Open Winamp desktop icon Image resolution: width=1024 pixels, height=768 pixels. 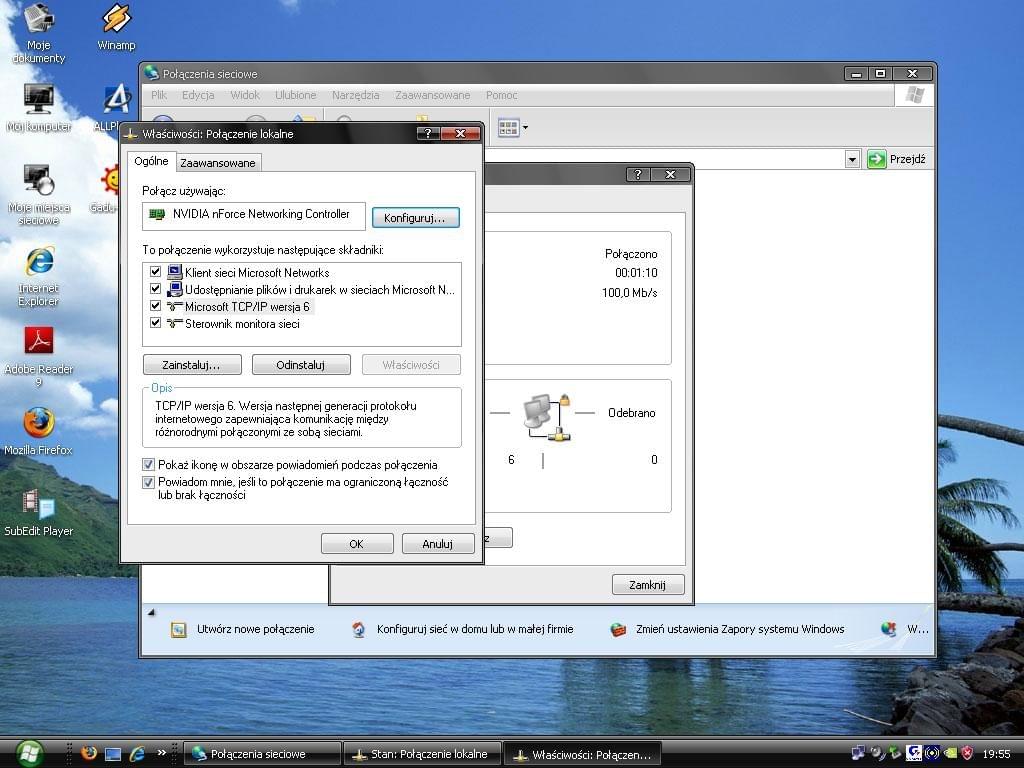point(116,27)
